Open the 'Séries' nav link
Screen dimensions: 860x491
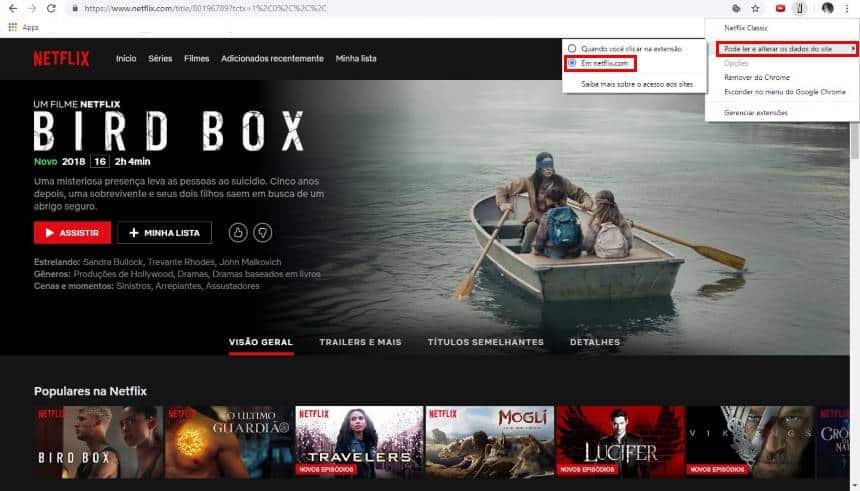[160, 59]
